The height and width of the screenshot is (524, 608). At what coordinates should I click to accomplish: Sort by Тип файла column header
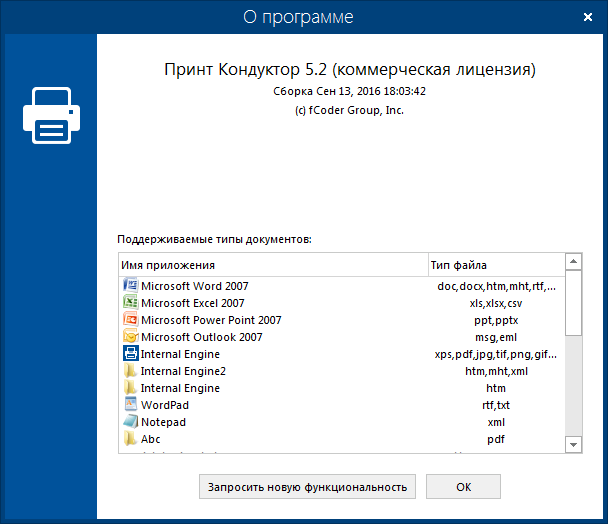click(495, 265)
